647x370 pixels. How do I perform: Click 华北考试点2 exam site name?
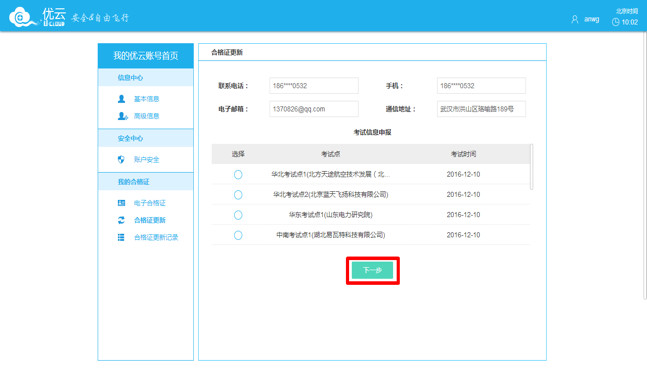(331, 194)
